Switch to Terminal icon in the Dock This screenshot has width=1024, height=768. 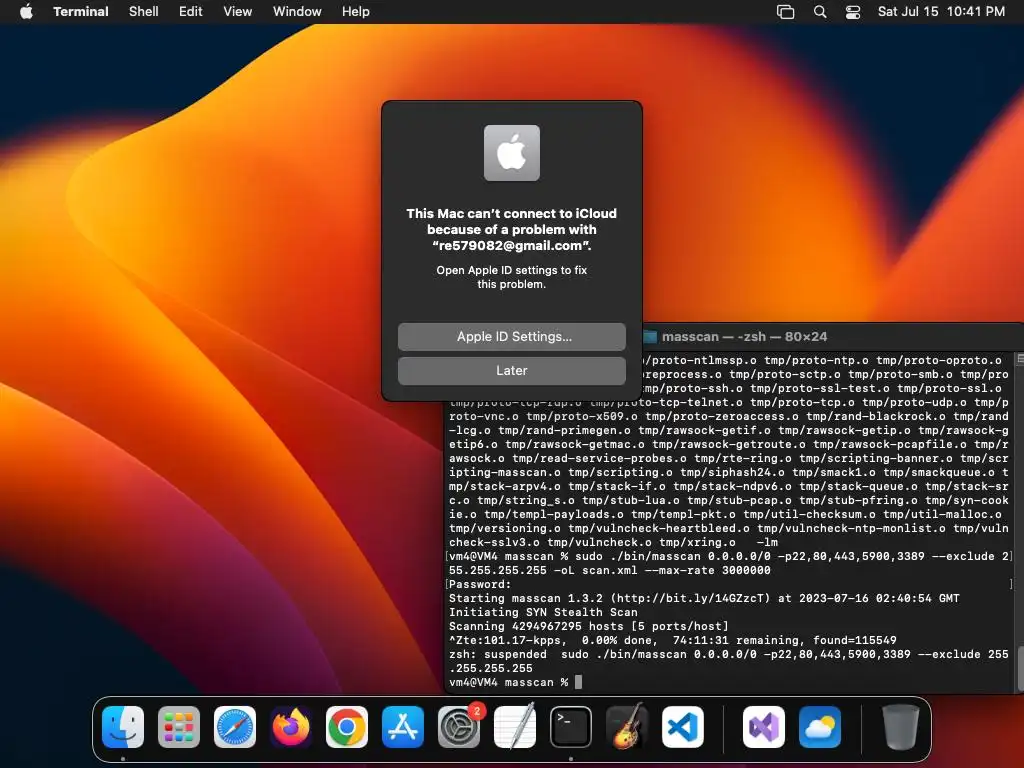click(571, 727)
